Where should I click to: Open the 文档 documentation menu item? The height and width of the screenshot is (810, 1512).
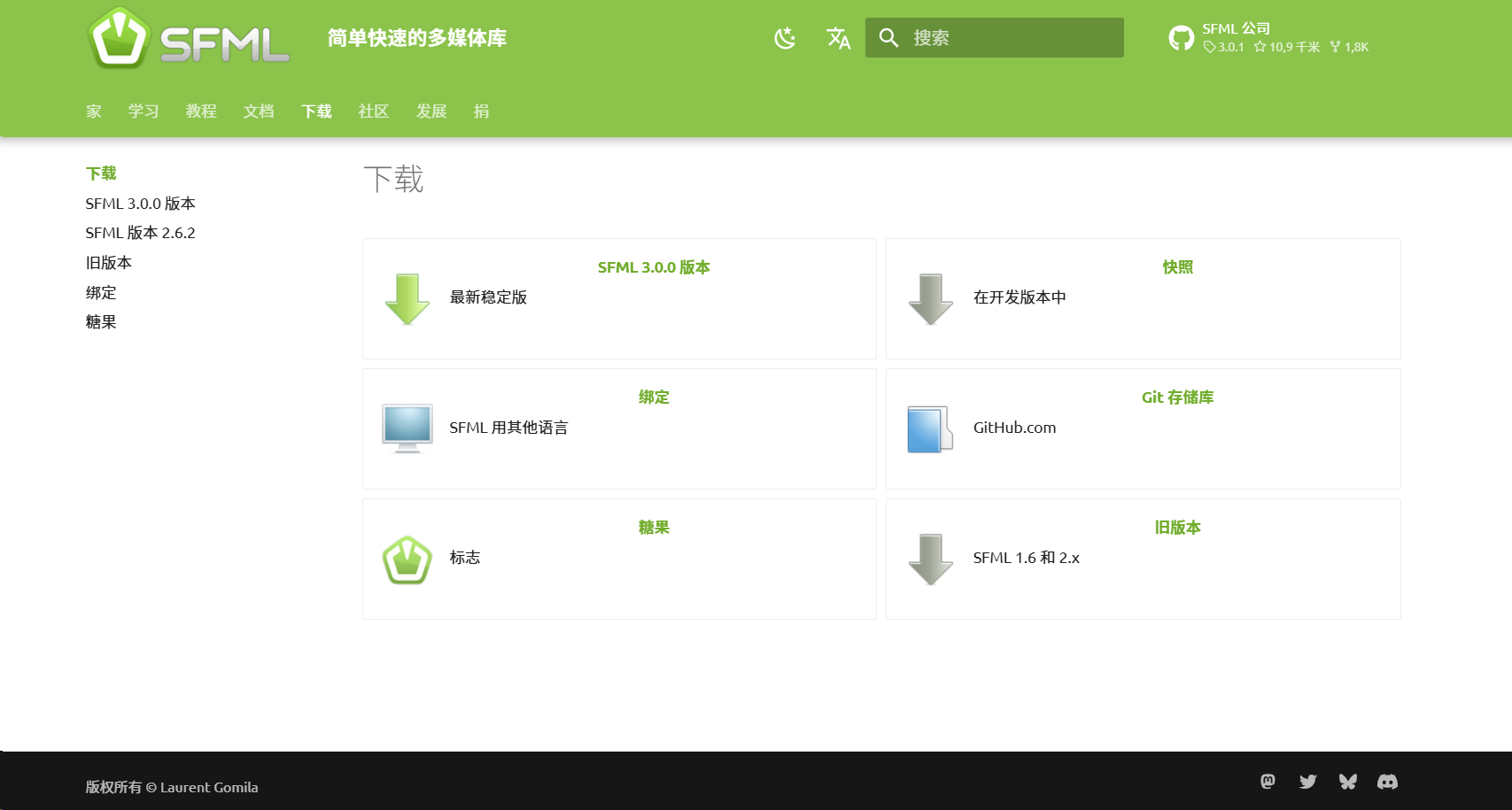pos(259,112)
